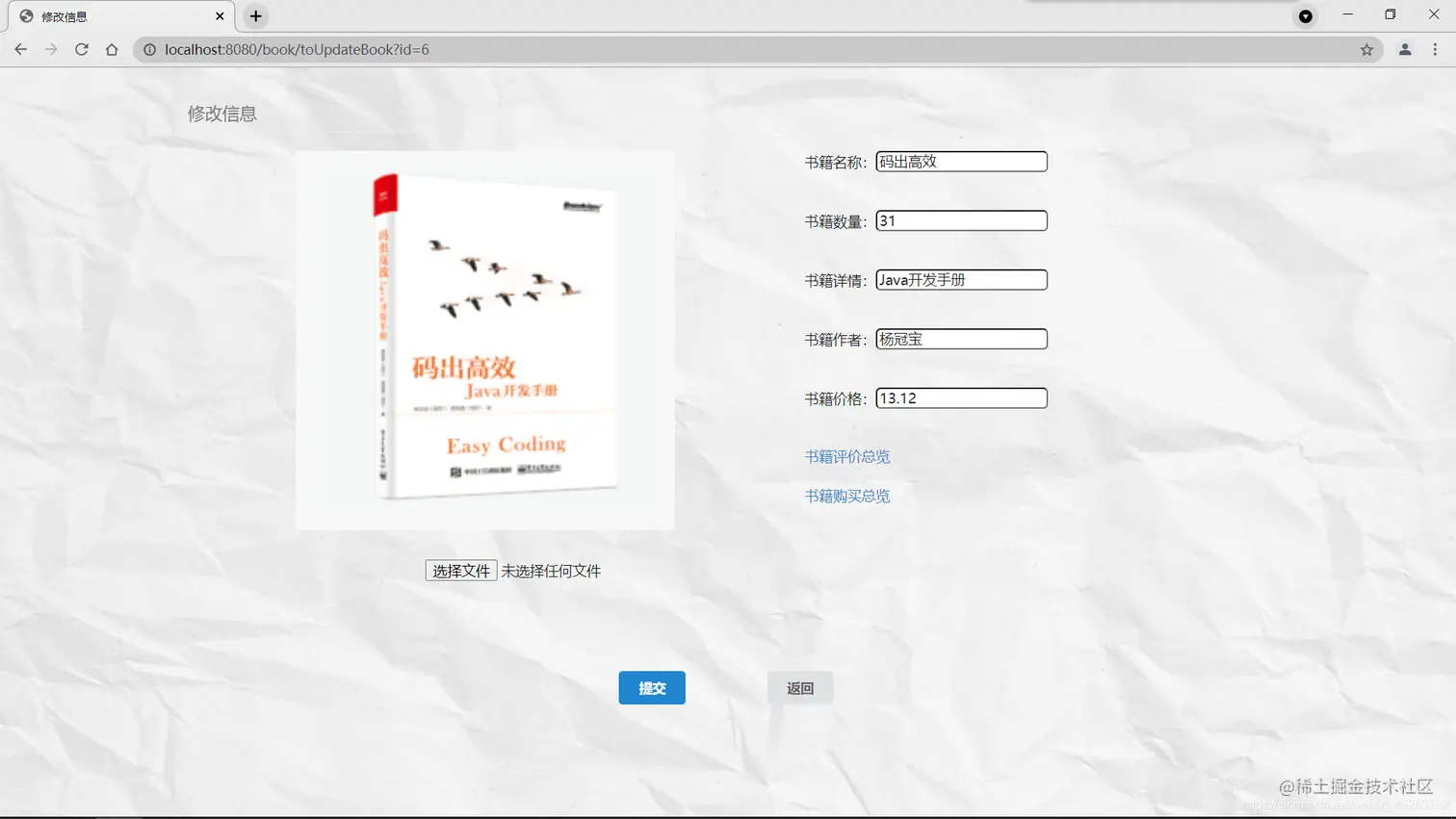Open a new tab with plus icon
The image size is (1456, 819).
(x=255, y=16)
